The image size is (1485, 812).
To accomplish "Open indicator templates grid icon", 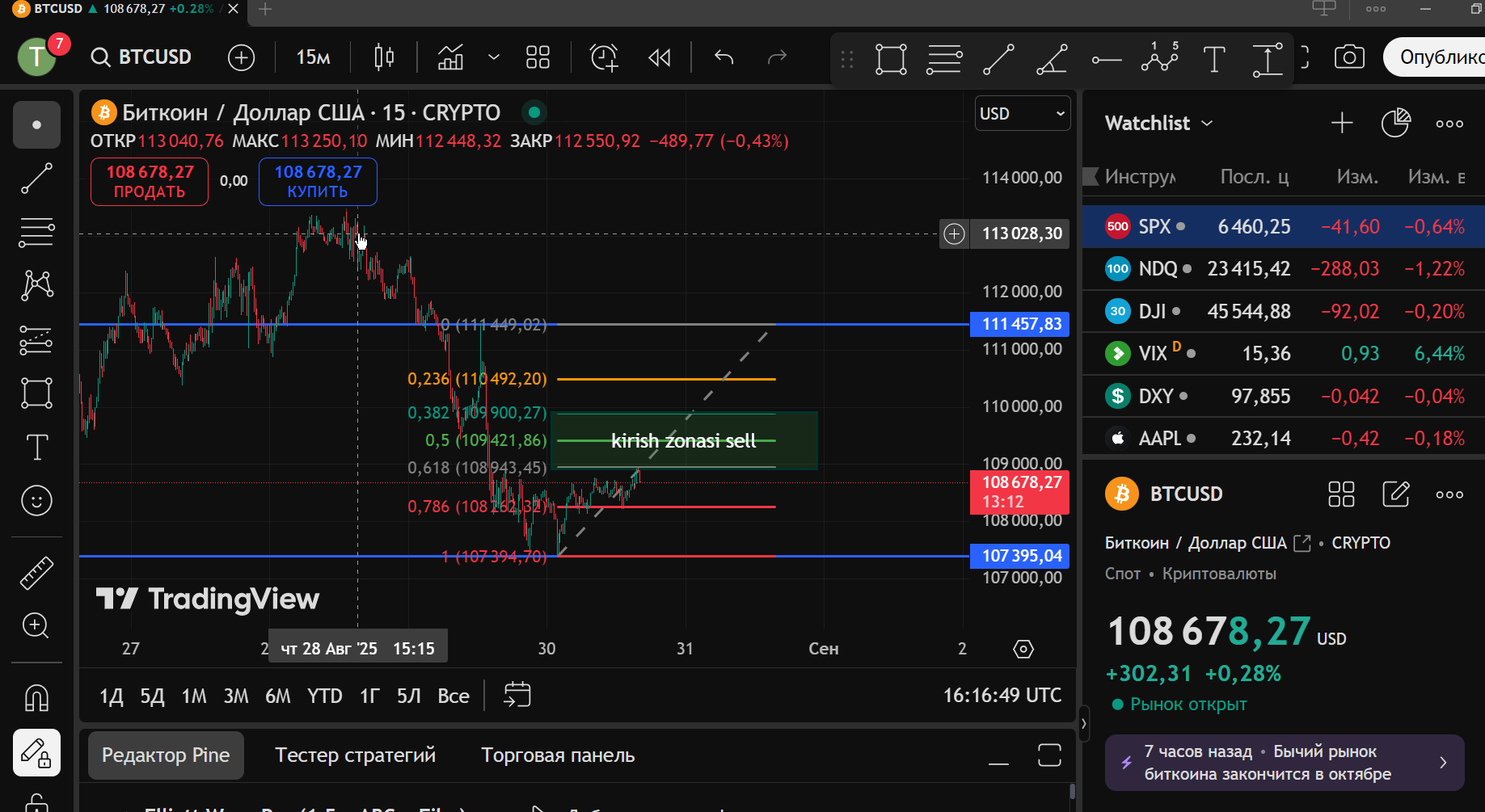I will (538, 57).
